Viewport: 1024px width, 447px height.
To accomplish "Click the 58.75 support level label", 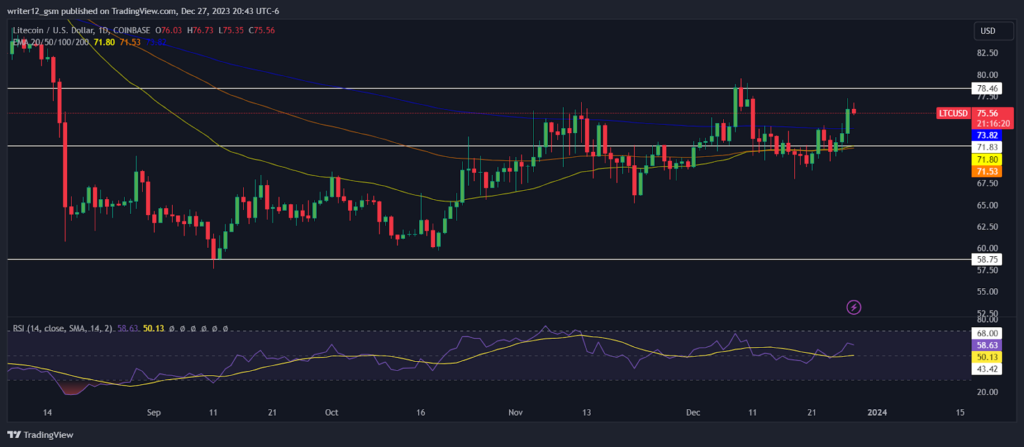I will click(x=985, y=259).
